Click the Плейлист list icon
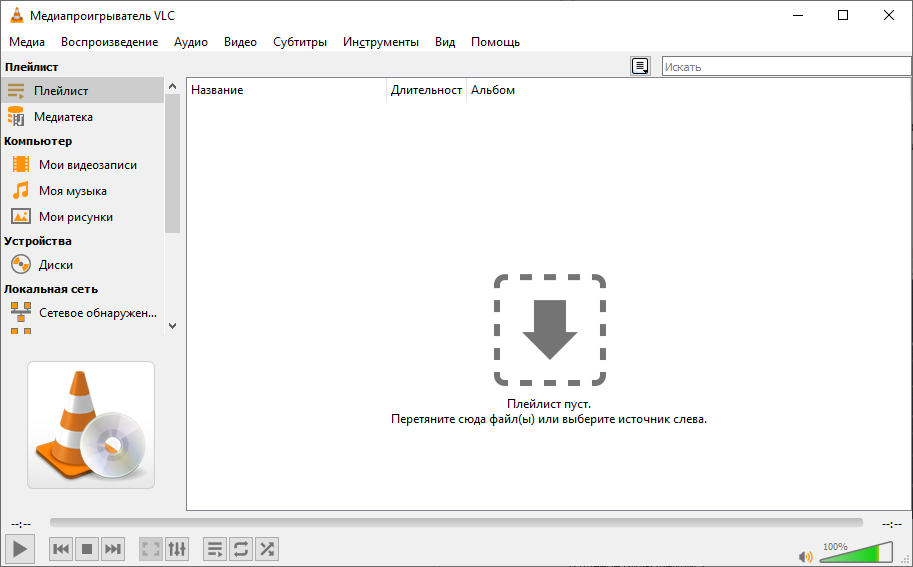The image size is (913, 567). [x=16, y=91]
